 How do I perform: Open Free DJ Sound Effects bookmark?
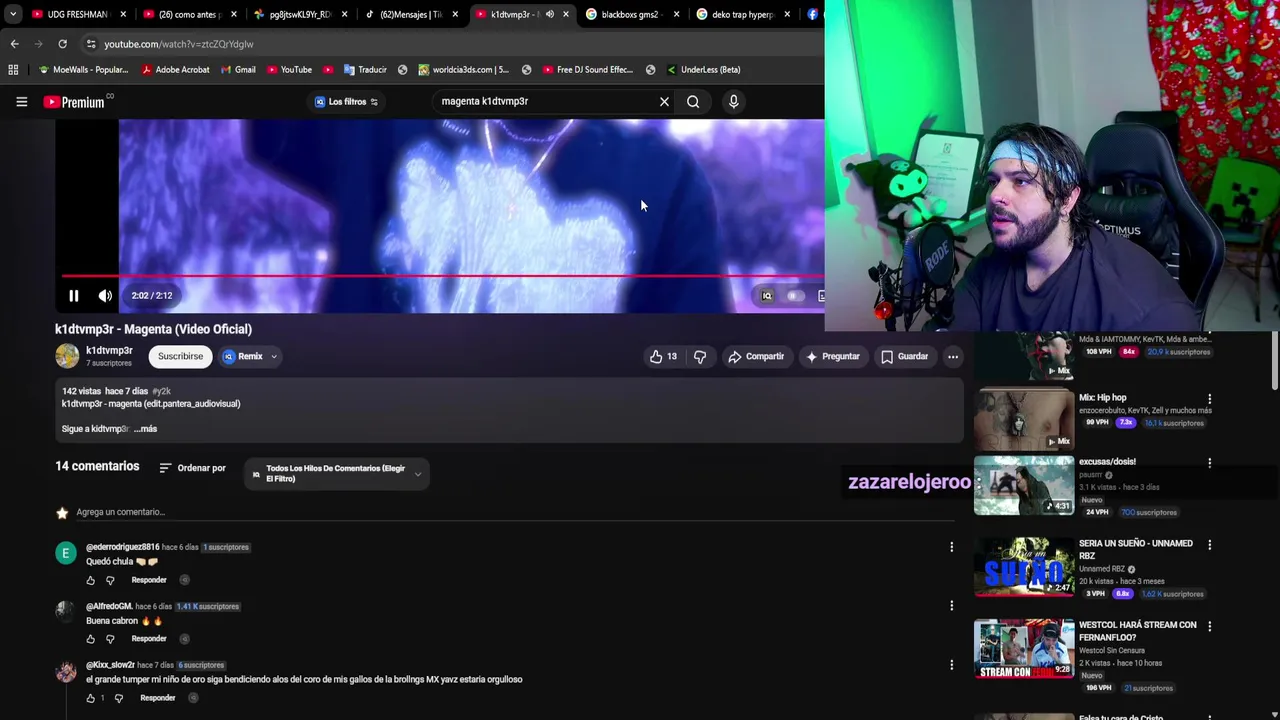tap(588, 70)
